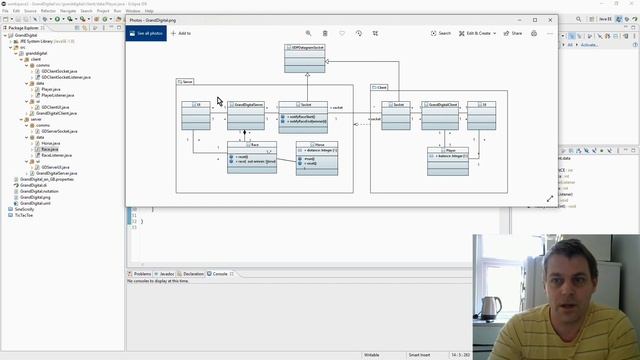Collapse the client package node

21,59
